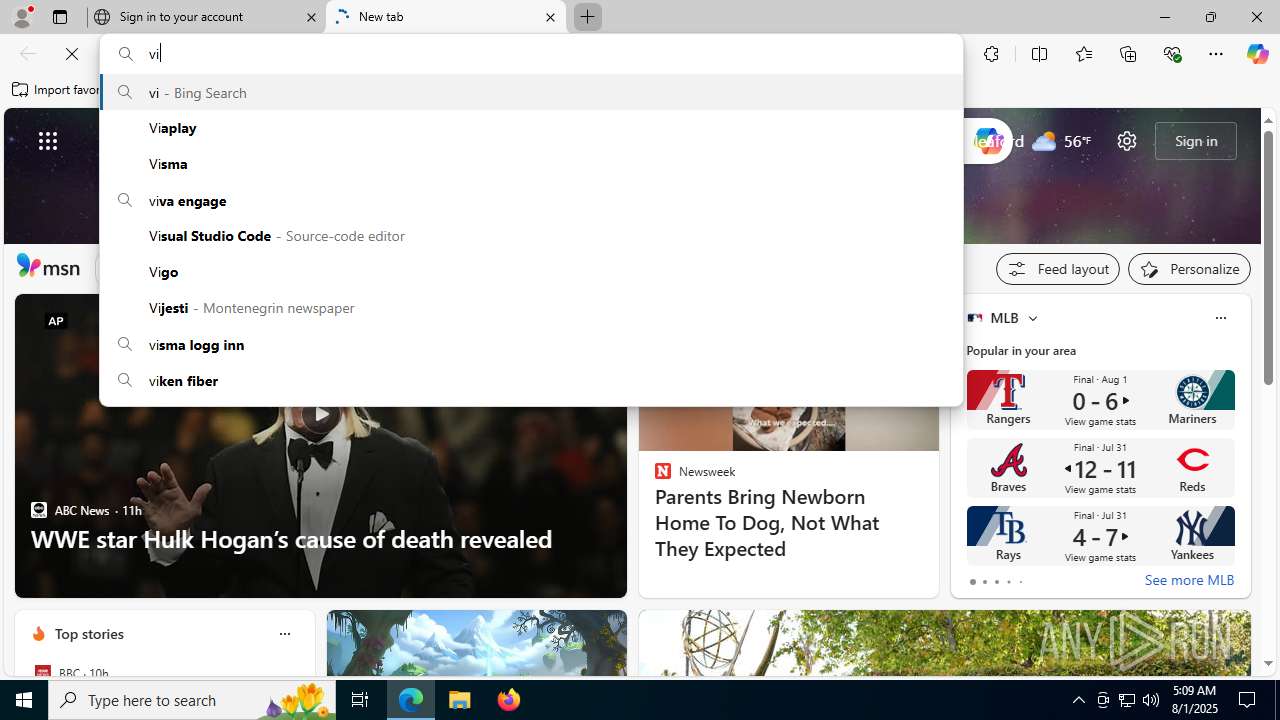Viewport: 1280px width, 720px height.
Task: Open Settings and more ellipsis menu
Action: [x=1216, y=54]
